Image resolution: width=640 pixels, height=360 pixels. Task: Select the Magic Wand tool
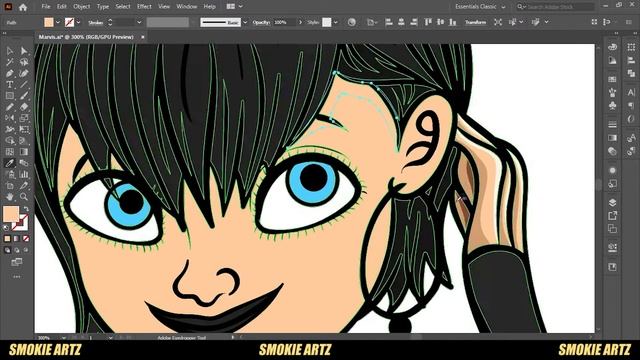point(10,62)
